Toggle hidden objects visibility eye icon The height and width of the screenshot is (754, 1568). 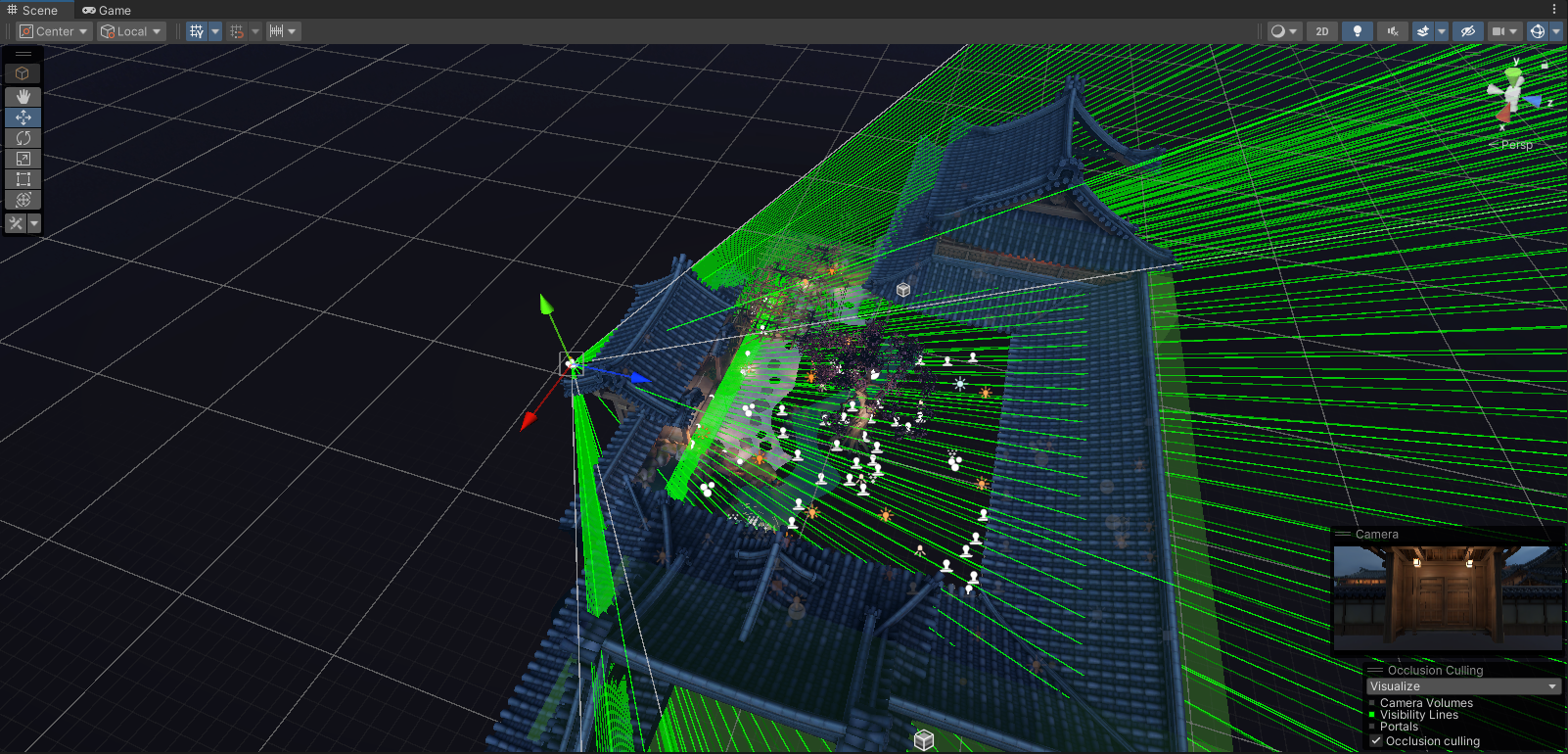tap(1467, 31)
